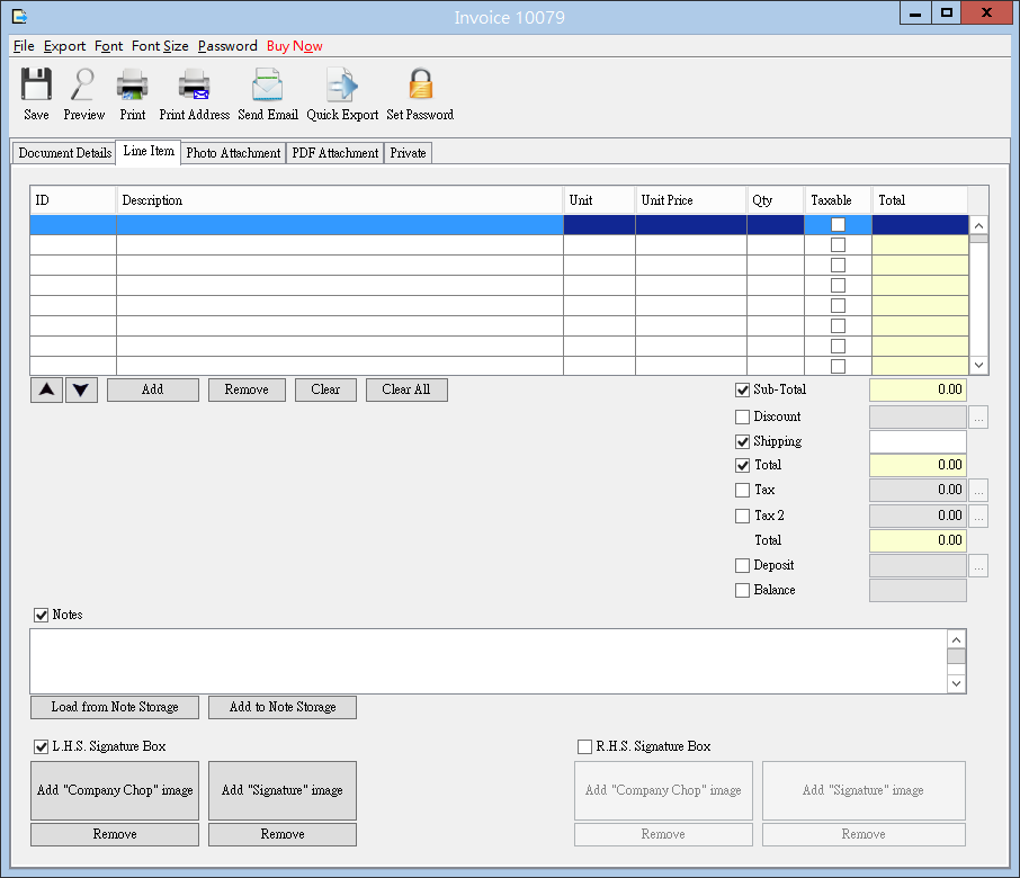The image size is (1020, 878).
Task: Click the Shipping amount input field
Action: [x=918, y=442]
